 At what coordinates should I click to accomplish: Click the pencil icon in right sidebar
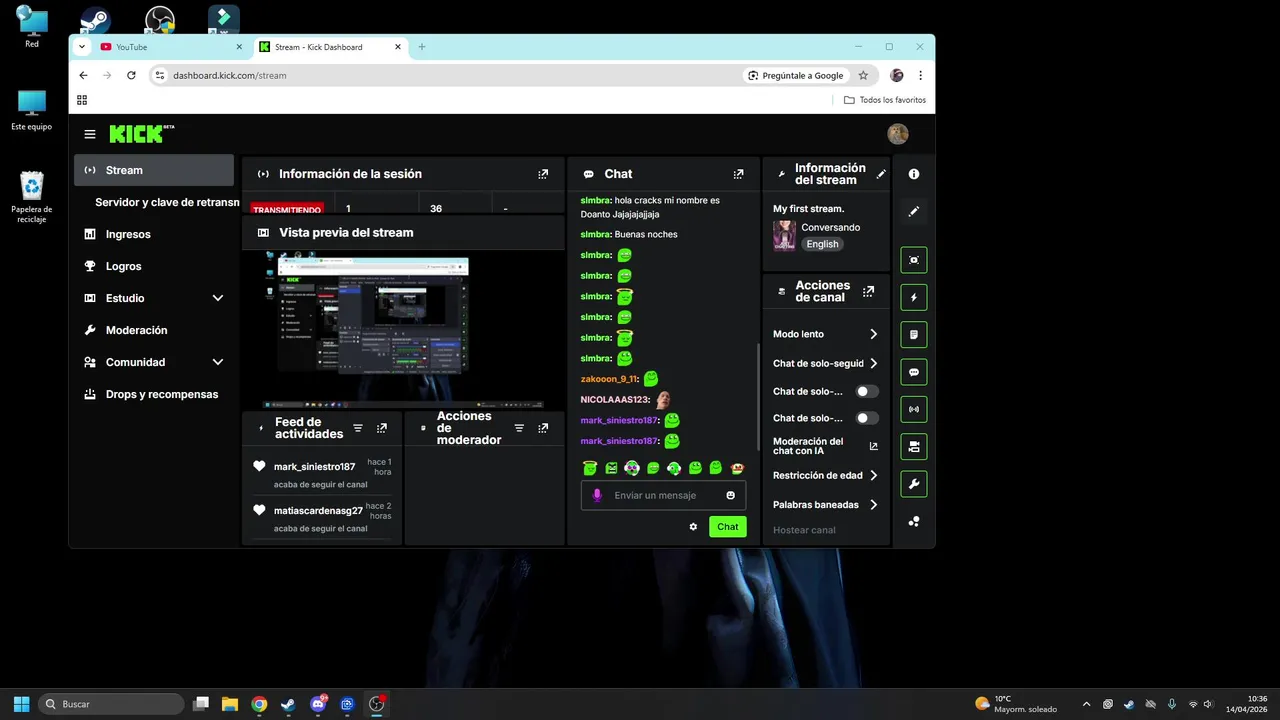913,212
